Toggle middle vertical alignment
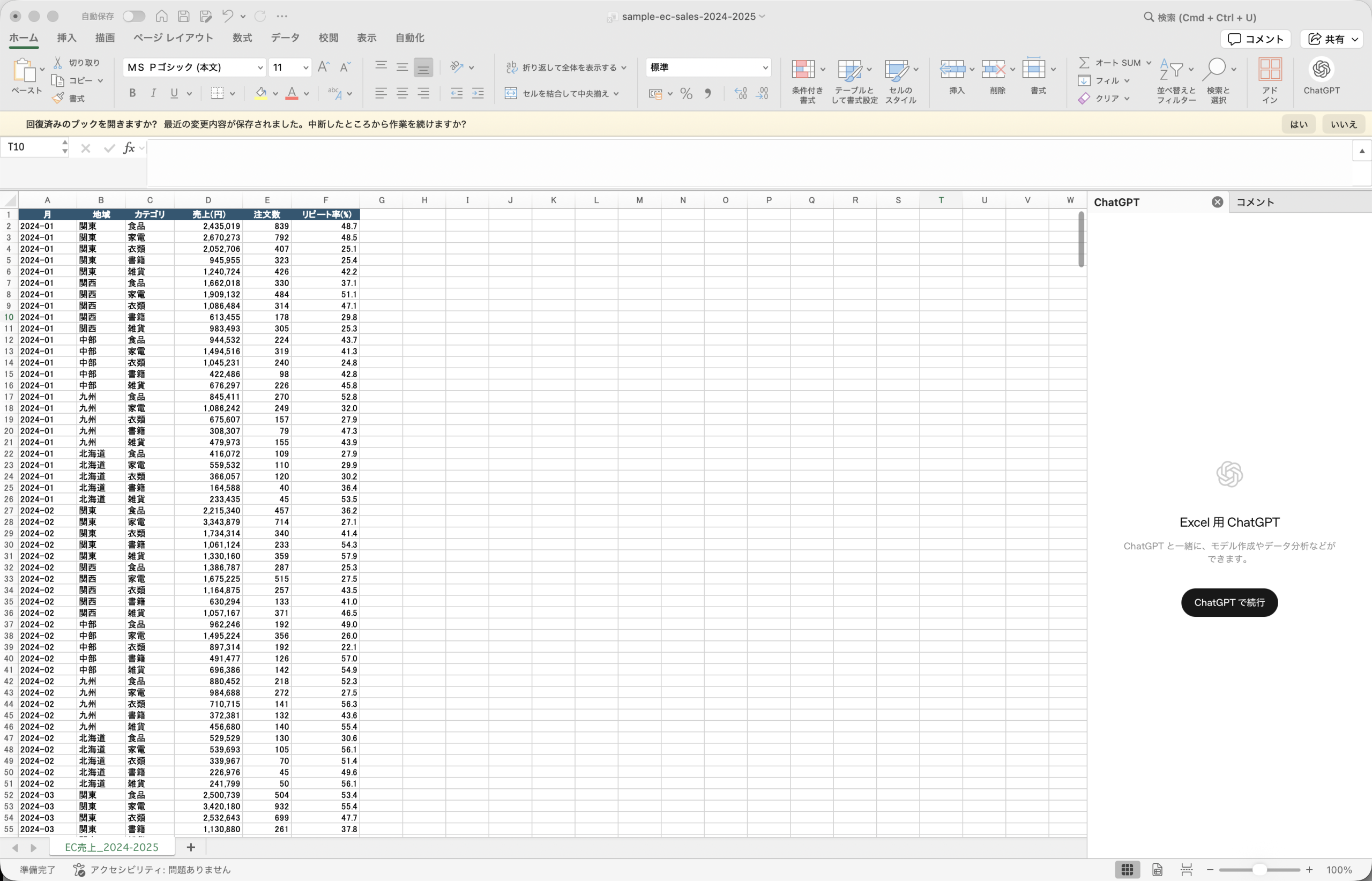 pyautogui.click(x=402, y=67)
